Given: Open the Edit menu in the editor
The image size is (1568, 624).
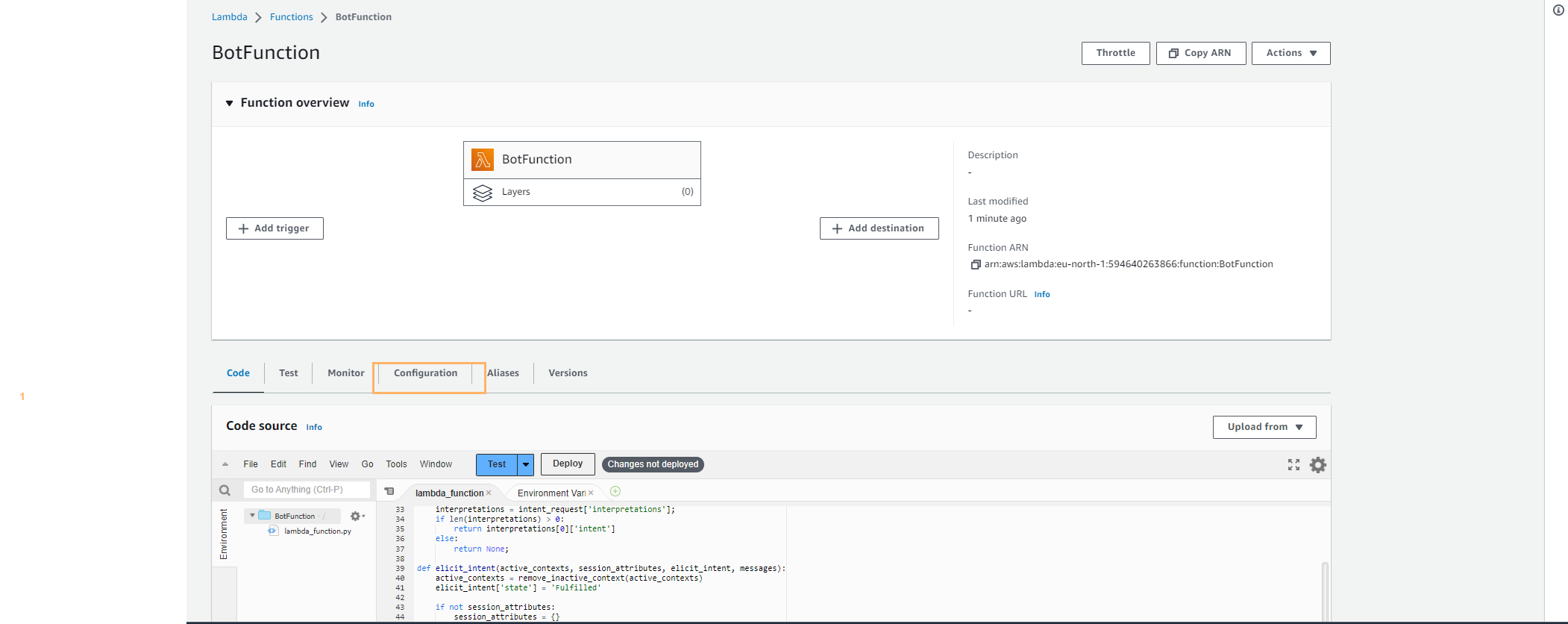Looking at the screenshot, I should tap(278, 464).
